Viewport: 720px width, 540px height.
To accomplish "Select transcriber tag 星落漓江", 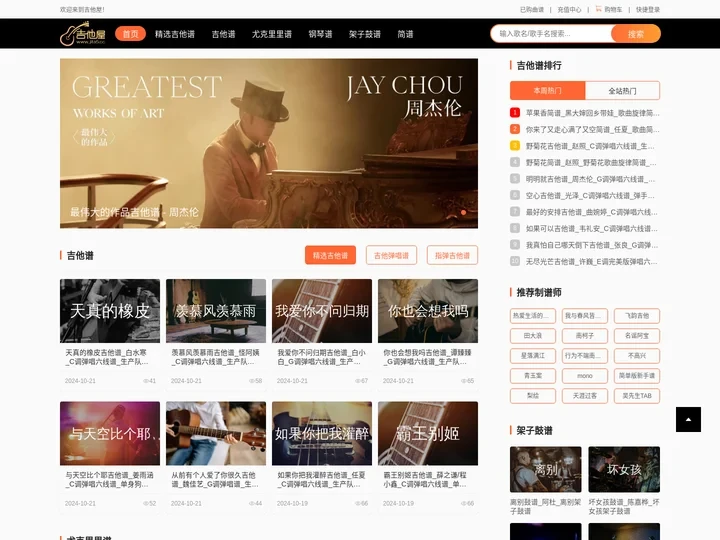I will click(533, 355).
